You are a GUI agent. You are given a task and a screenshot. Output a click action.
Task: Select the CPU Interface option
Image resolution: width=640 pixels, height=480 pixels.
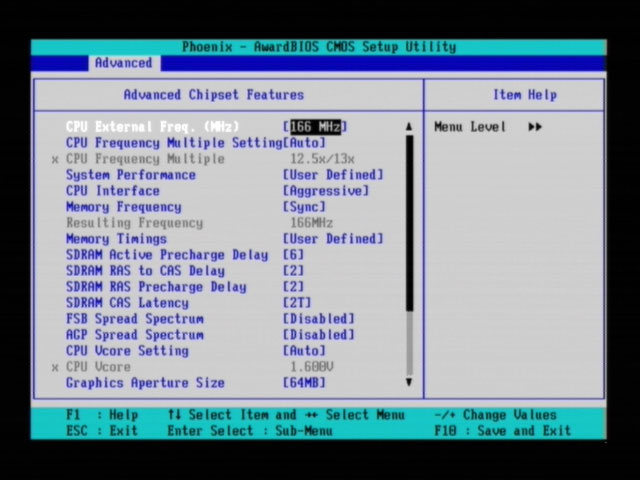[x=113, y=191]
